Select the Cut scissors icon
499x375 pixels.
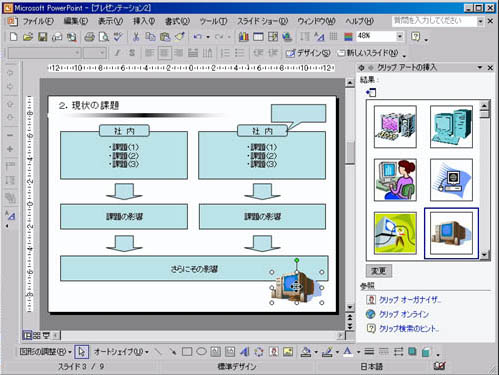tap(136, 37)
